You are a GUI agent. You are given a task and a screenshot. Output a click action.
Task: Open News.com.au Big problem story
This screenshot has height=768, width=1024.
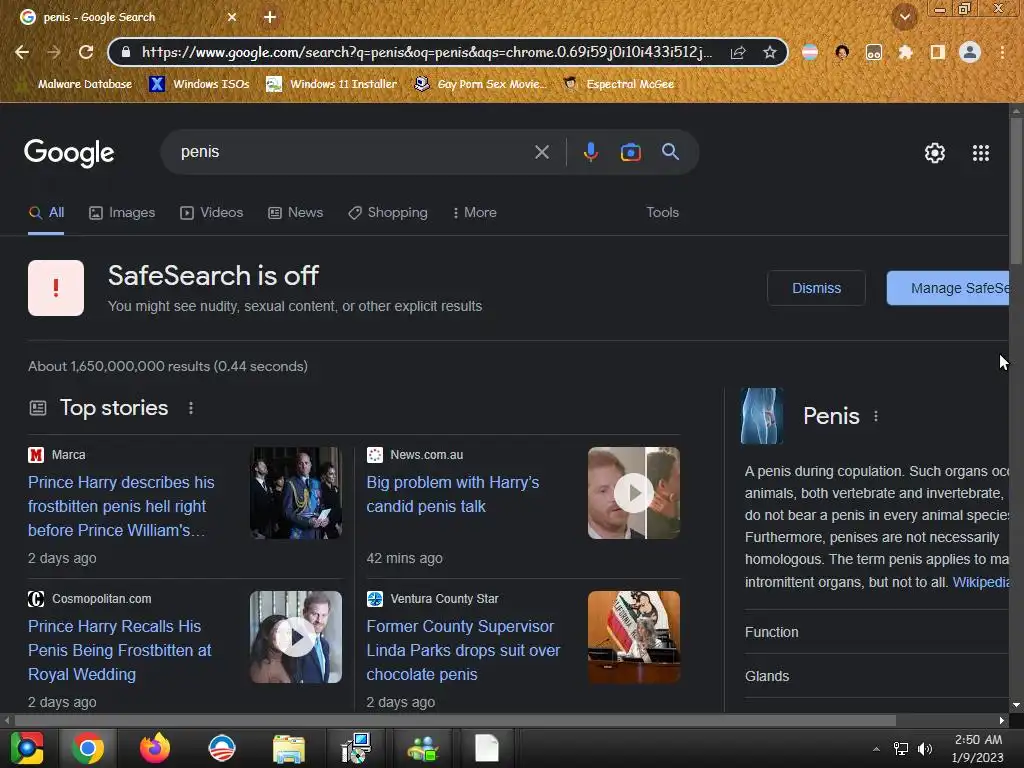pos(453,494)
